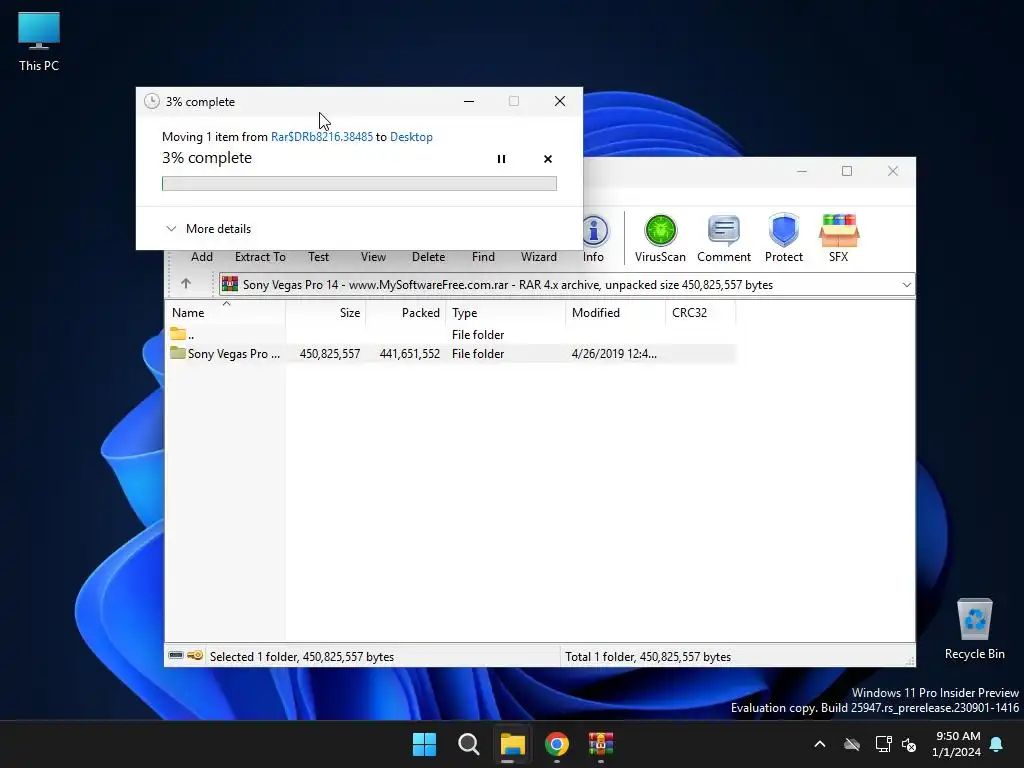Cancel the move with the X beside pause

click(x=548, y=159)
